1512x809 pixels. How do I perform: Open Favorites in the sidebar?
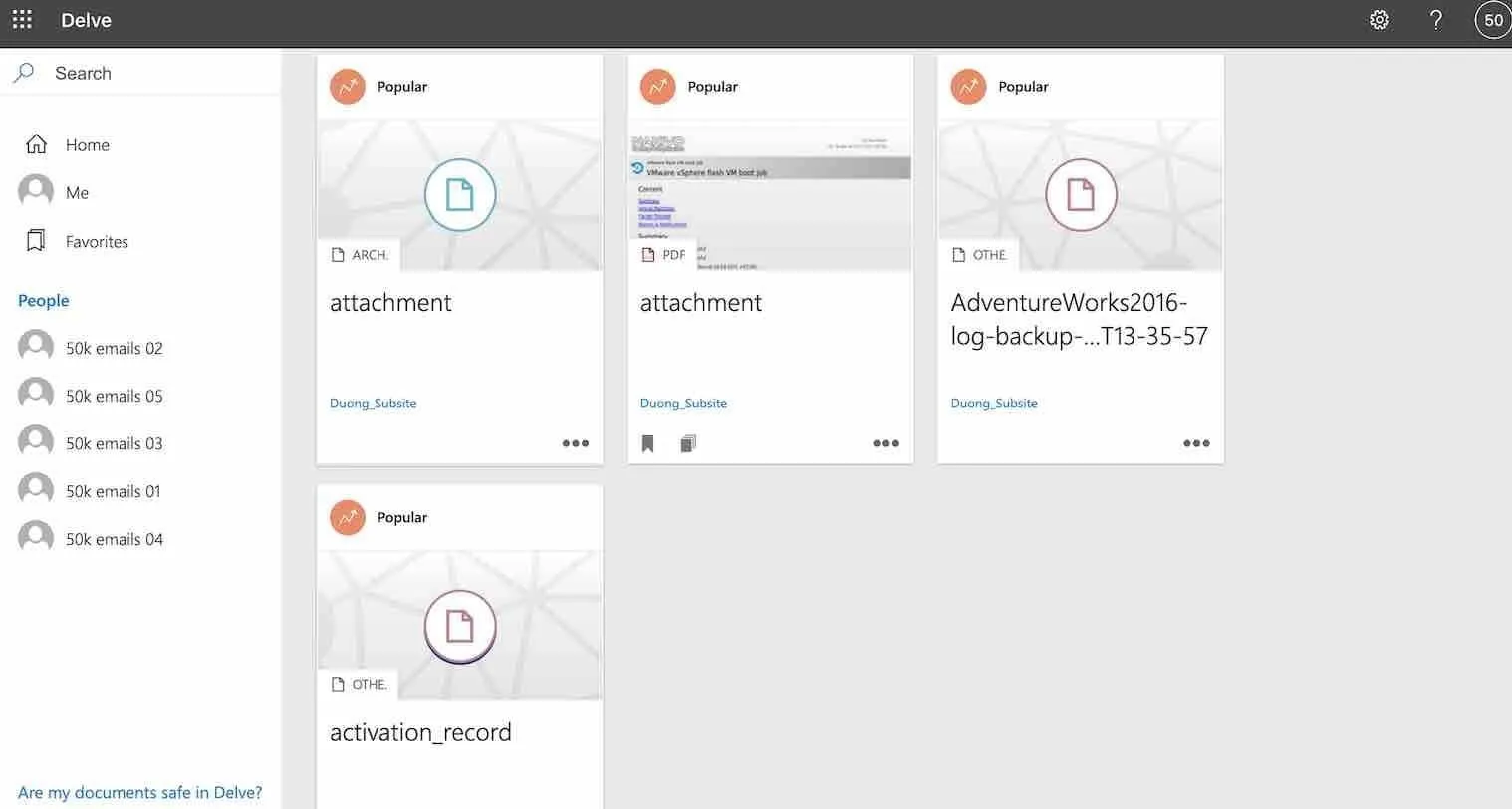click(96, 242)
